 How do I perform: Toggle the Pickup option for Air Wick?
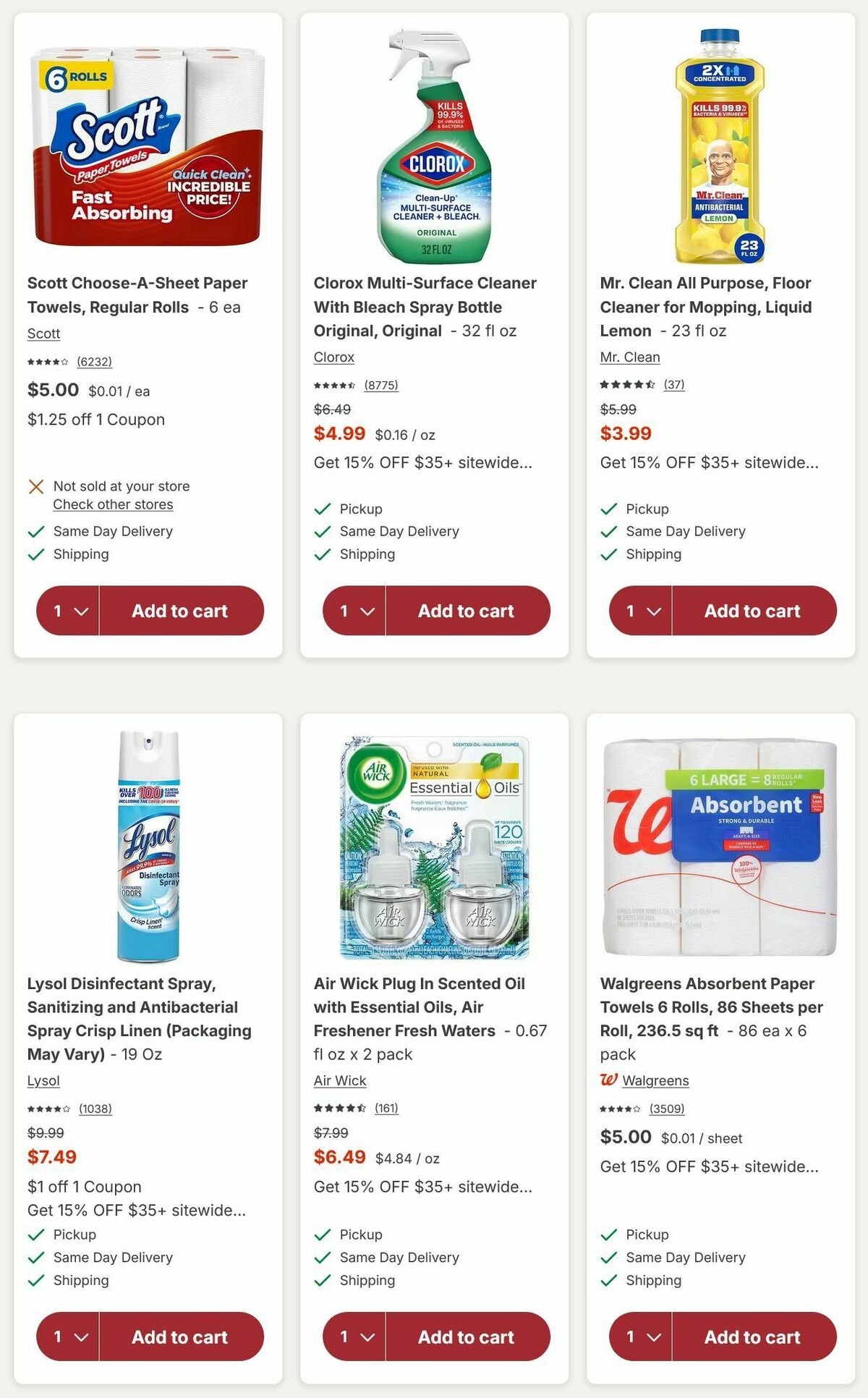(321, 1234)
